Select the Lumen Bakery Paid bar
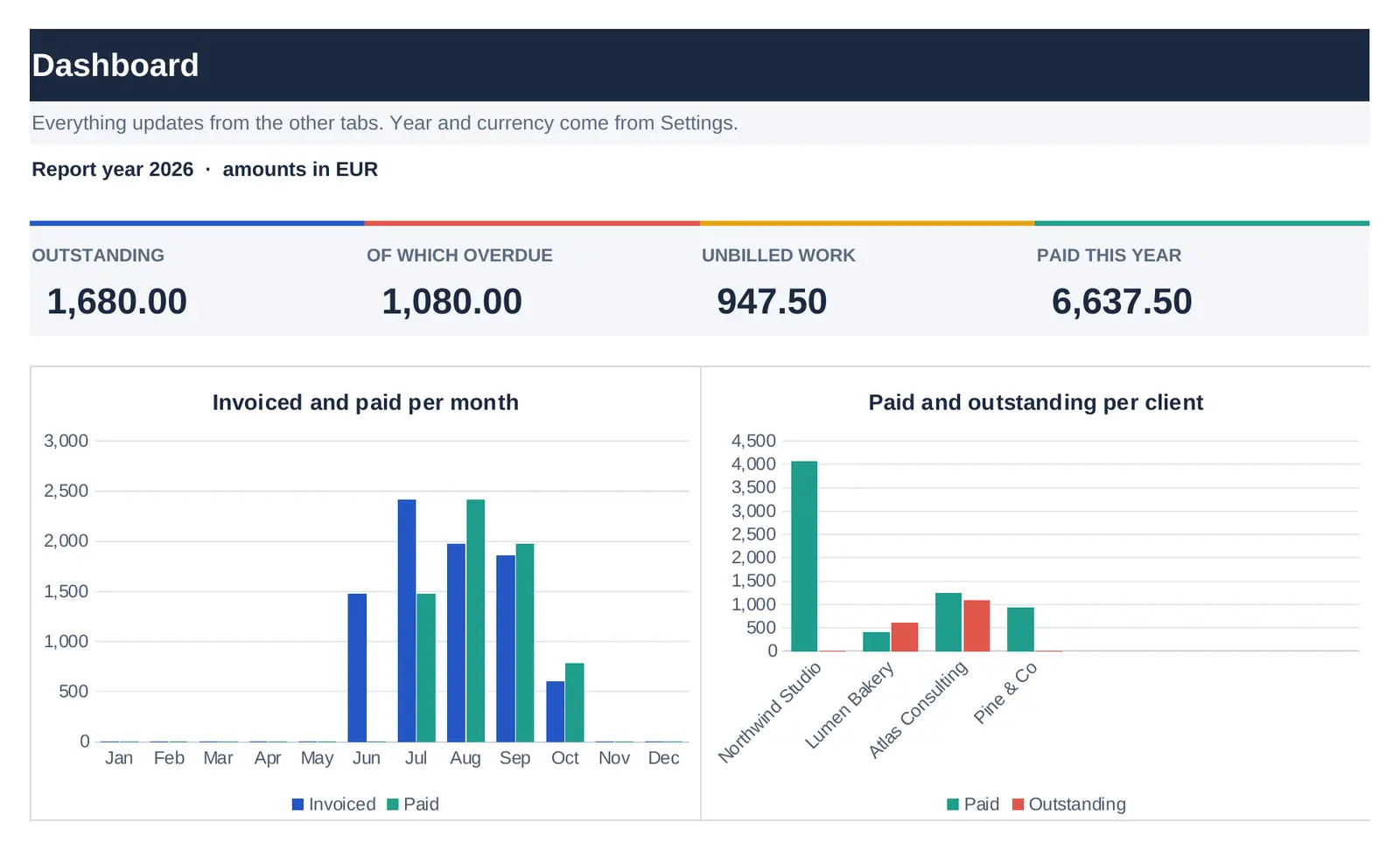 (x=876, y=642)
